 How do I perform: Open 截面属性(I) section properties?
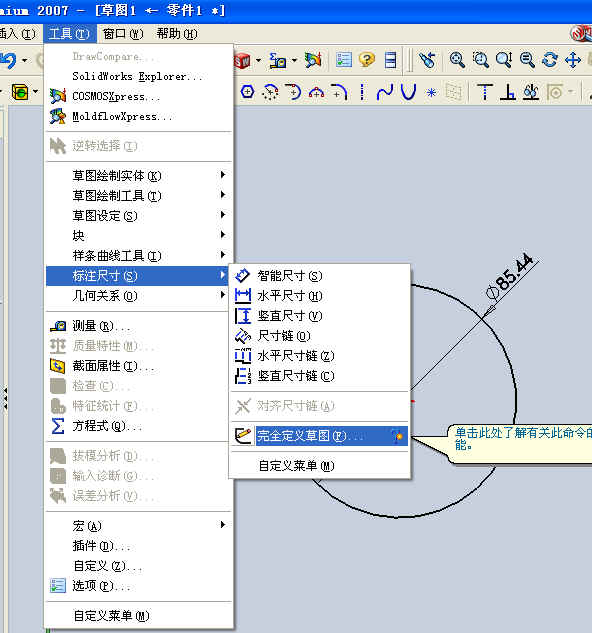coord(139,366)
